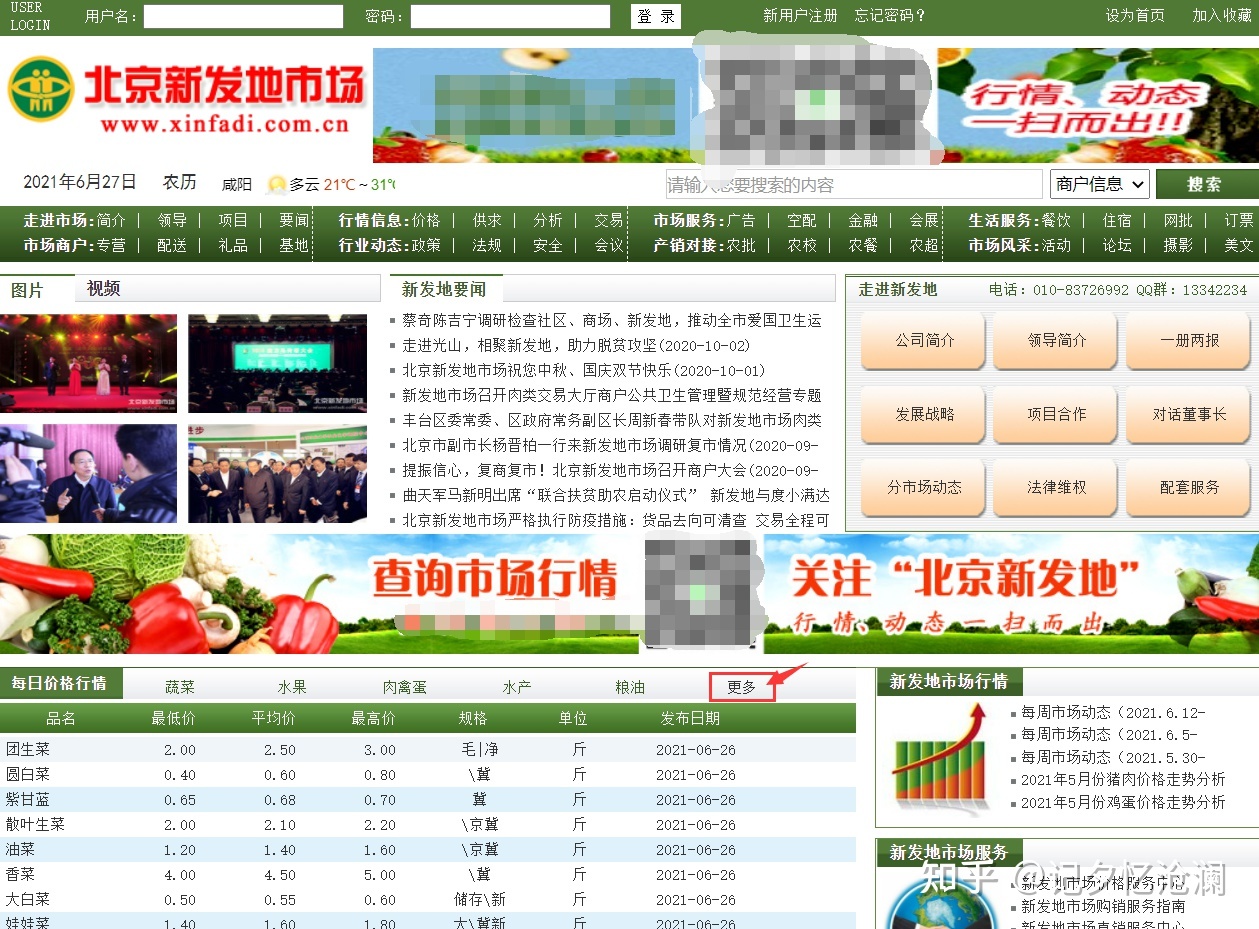Open 论坛 in the 市场风采 menu

click(x=1117, y=245)
